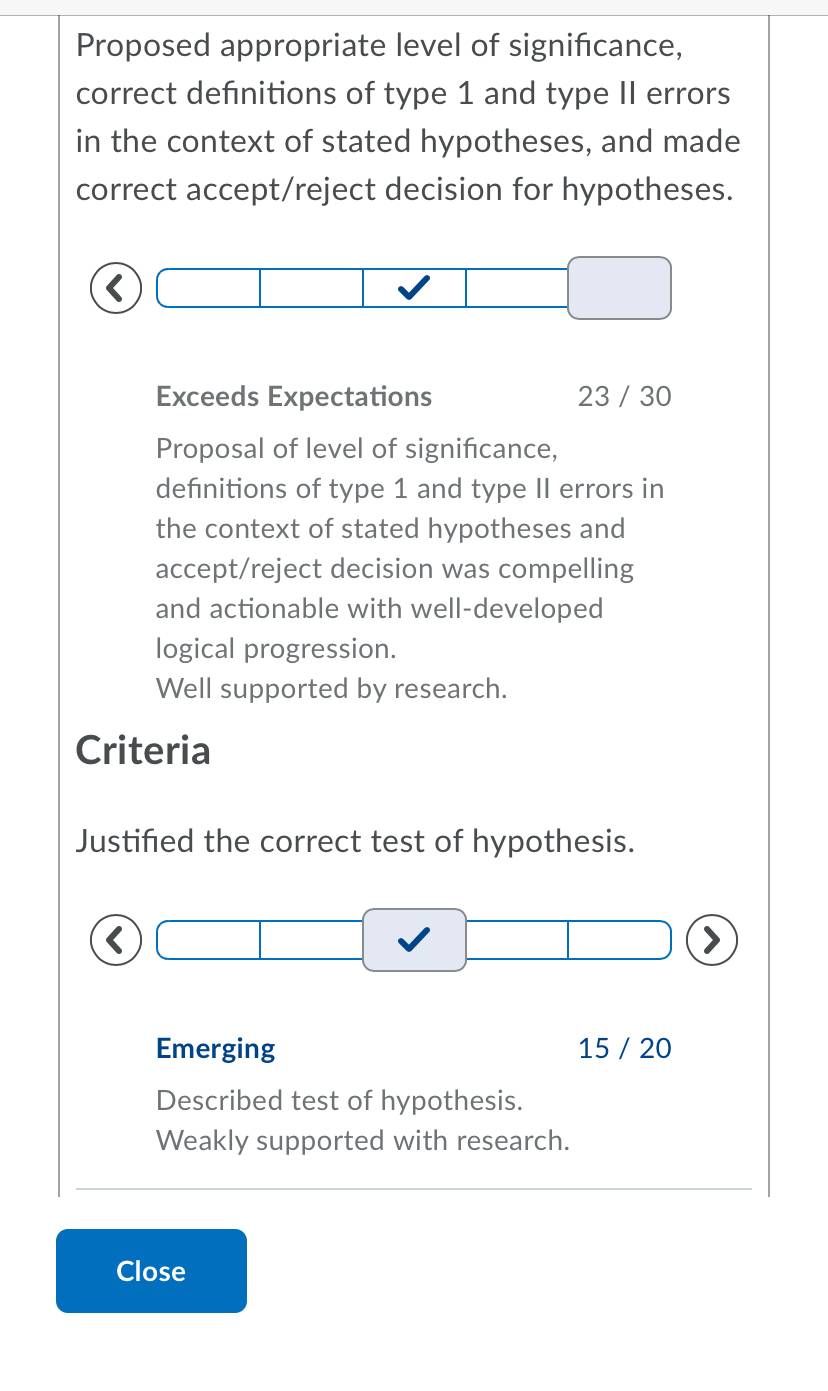Viewport: 828px width, 1391px height.
Task: Click the 'Justified the correct test of hypothesis' criterion
Action: (355, 842)
